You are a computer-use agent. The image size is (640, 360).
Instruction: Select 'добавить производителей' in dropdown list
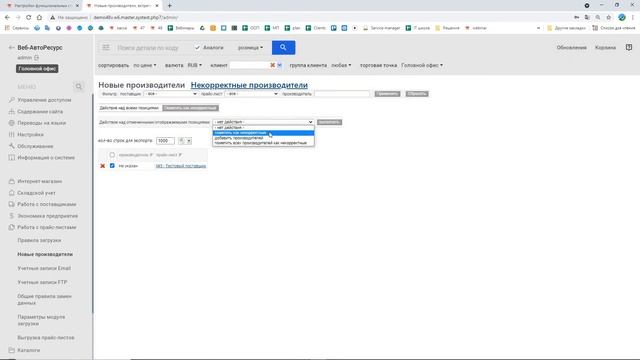pyautogui.click(x=263, y=138)
